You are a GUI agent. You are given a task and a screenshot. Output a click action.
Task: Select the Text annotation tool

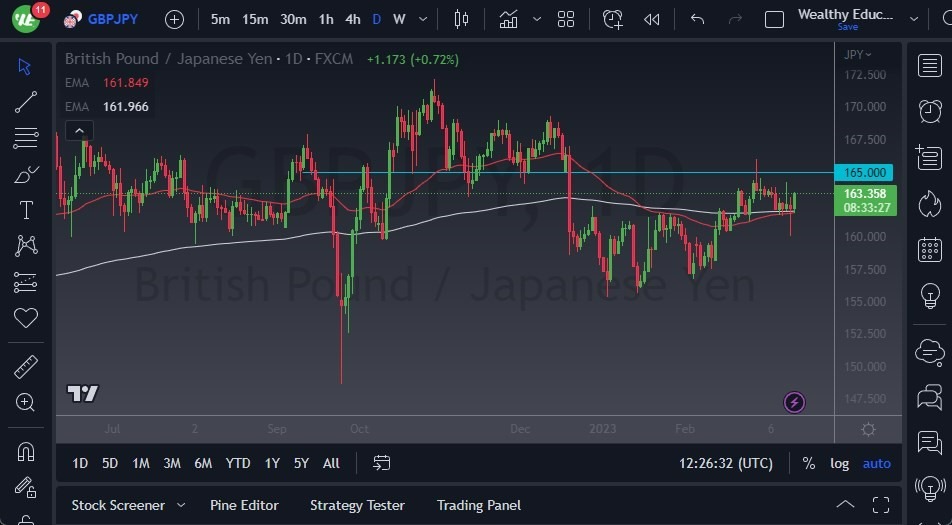click(x=26, y=211)
